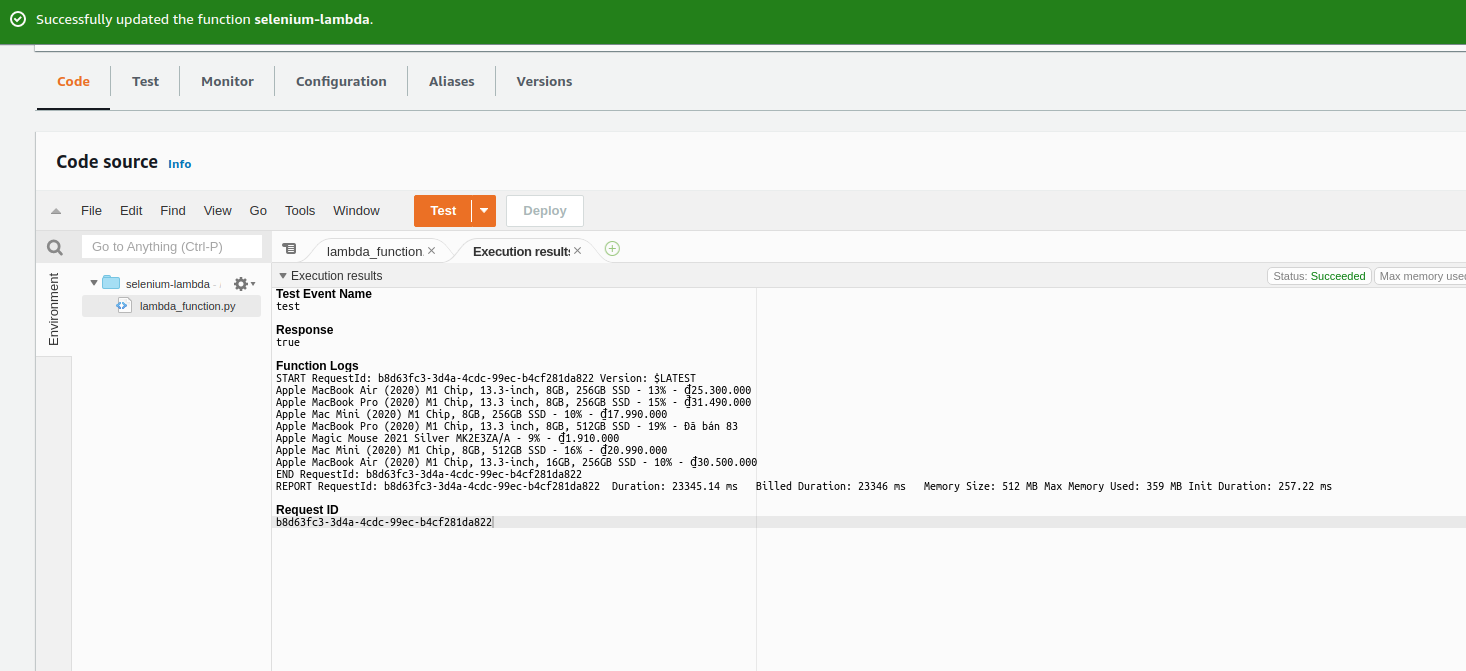Click the Deploy button

tap(545, 211)
